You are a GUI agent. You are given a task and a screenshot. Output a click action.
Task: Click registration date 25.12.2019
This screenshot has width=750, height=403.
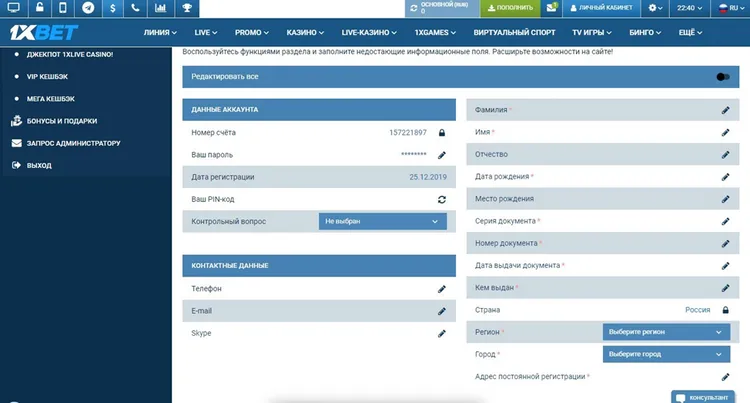(x=428, y=177)
